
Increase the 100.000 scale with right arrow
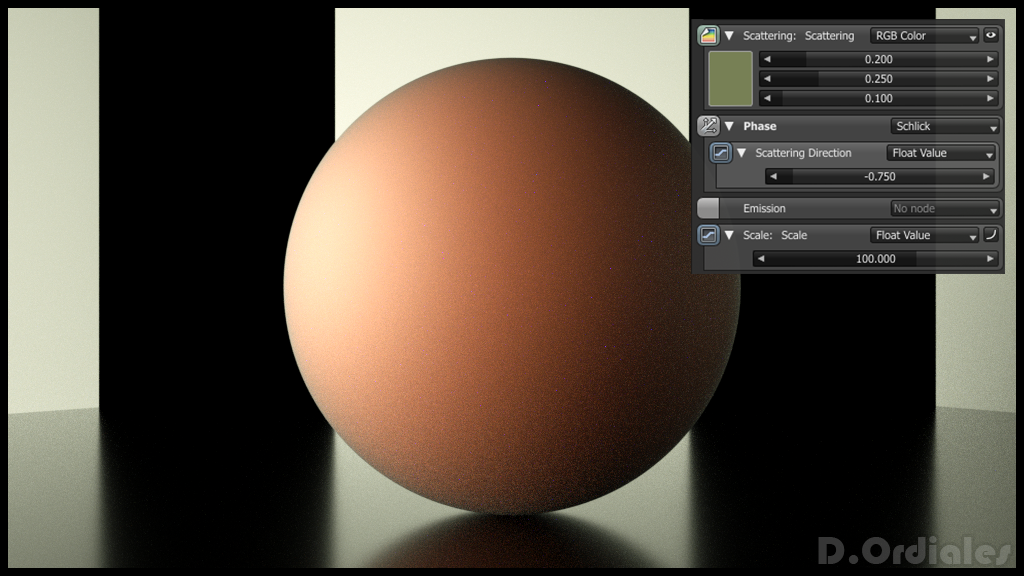[x=990, y=259]
